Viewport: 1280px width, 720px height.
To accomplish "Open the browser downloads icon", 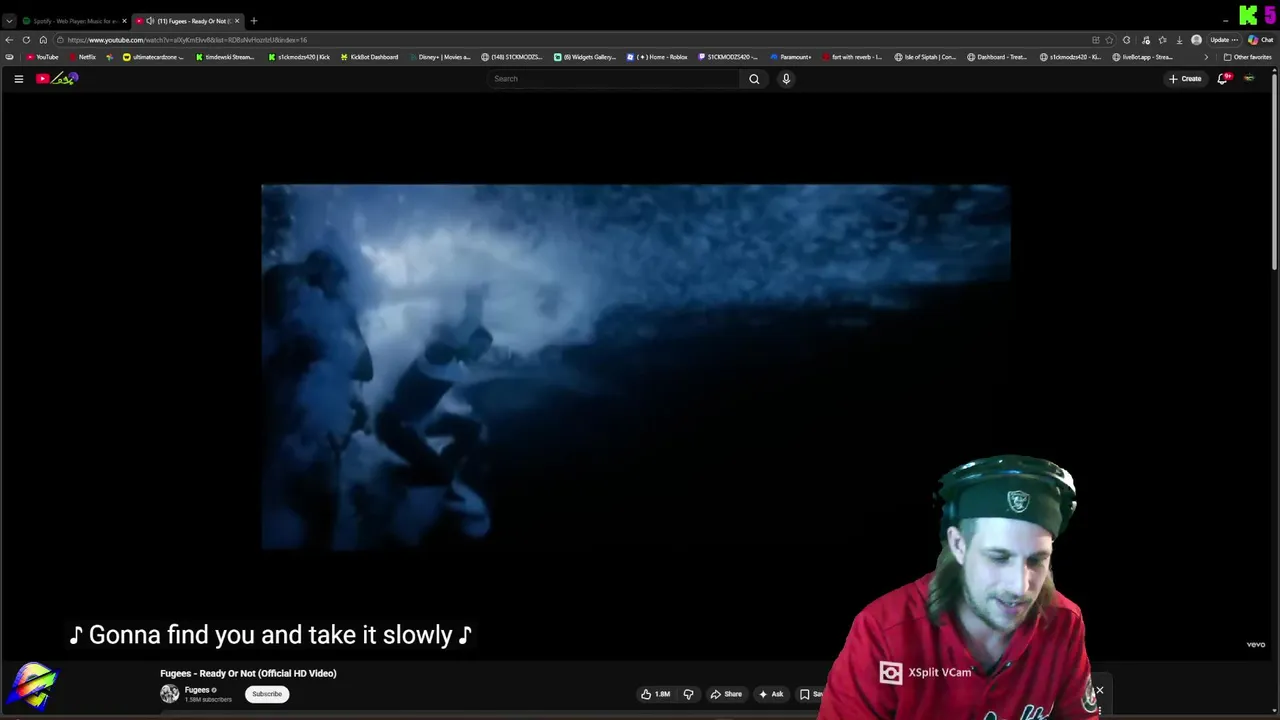I will [1179, 40].
